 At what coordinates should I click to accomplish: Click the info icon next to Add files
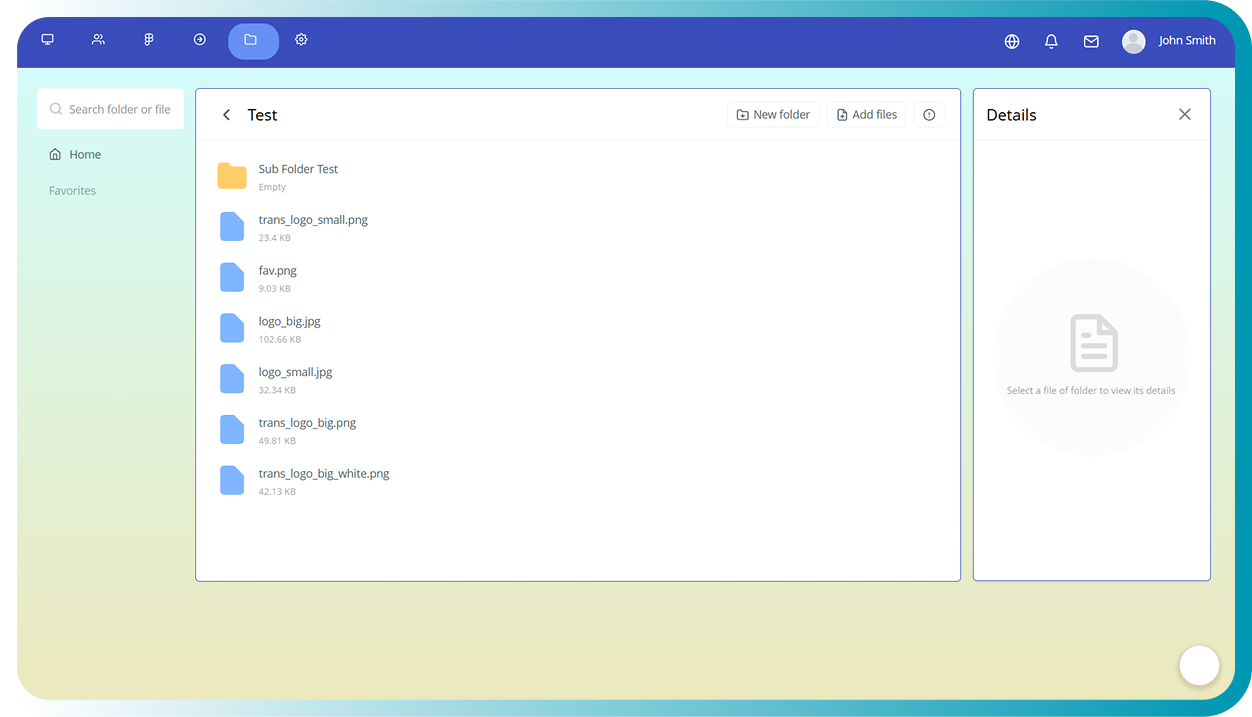929,115
